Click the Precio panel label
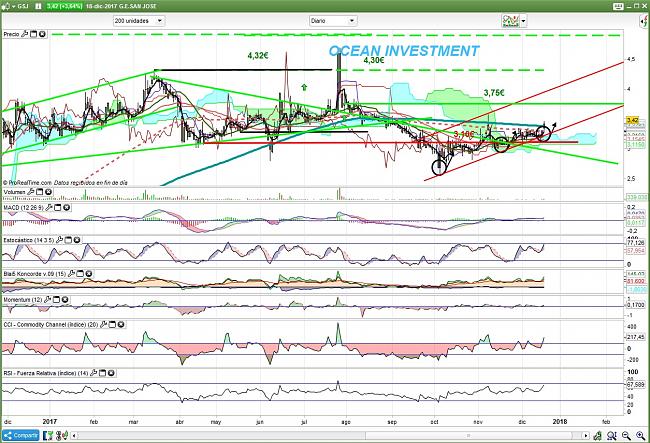 11,34
